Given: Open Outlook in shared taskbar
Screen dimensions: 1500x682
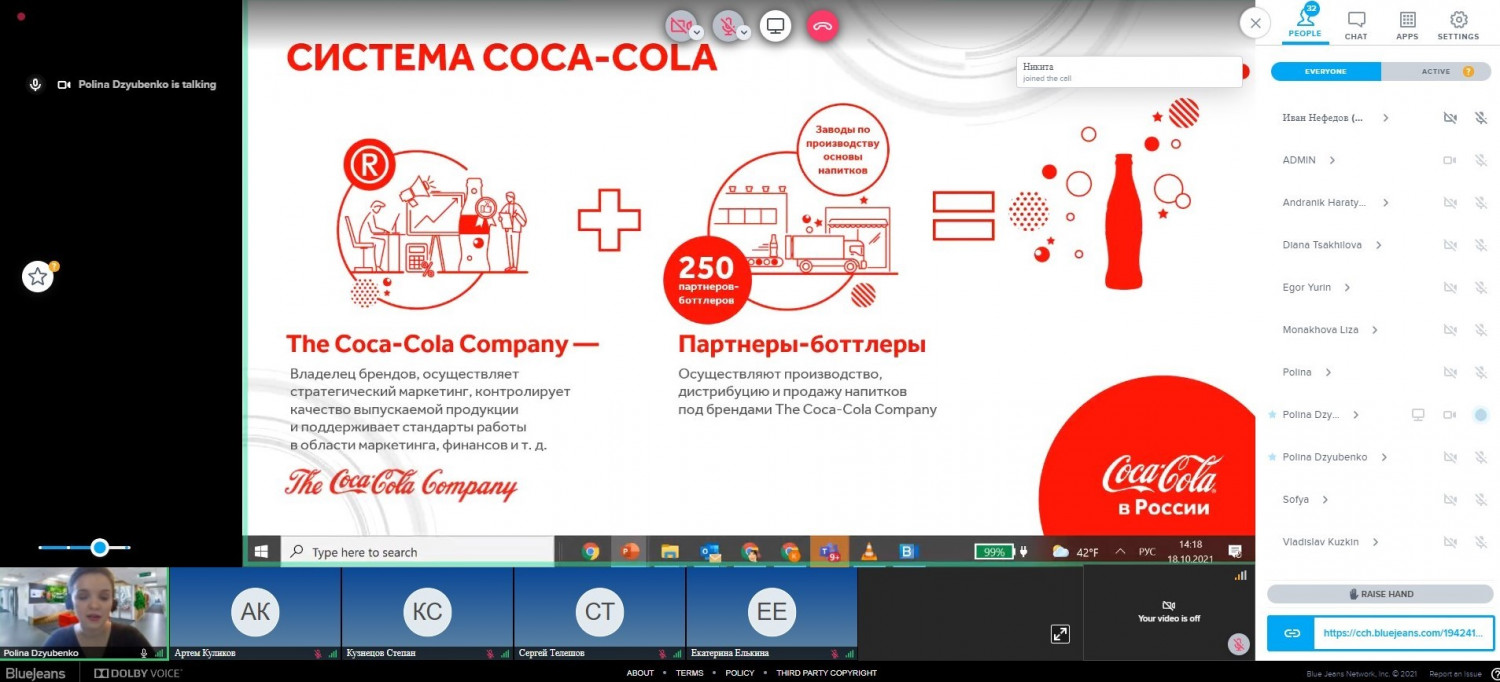Looking at the screenshot, I should coord(710,551).
